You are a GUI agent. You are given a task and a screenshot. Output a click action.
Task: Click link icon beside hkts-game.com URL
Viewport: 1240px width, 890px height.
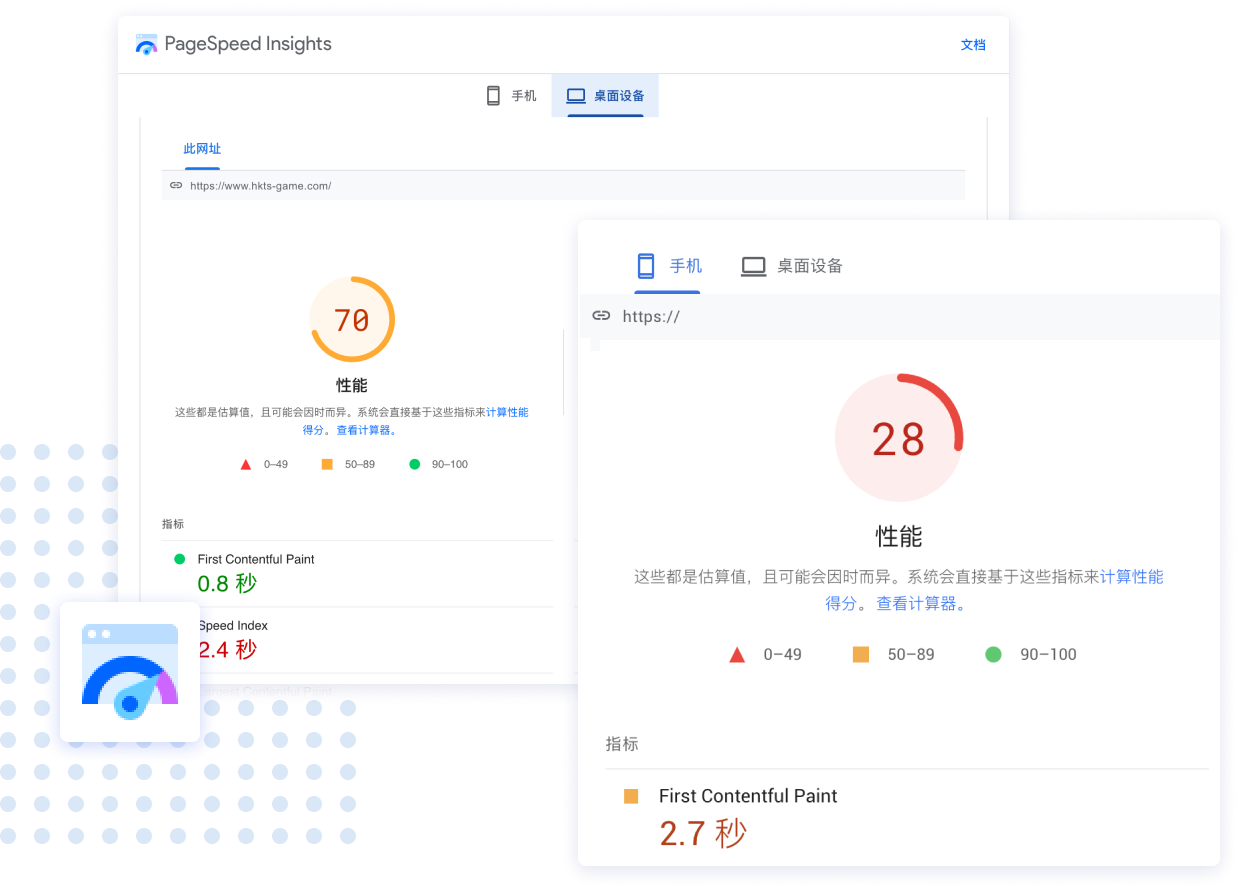[x=176, y=186]
